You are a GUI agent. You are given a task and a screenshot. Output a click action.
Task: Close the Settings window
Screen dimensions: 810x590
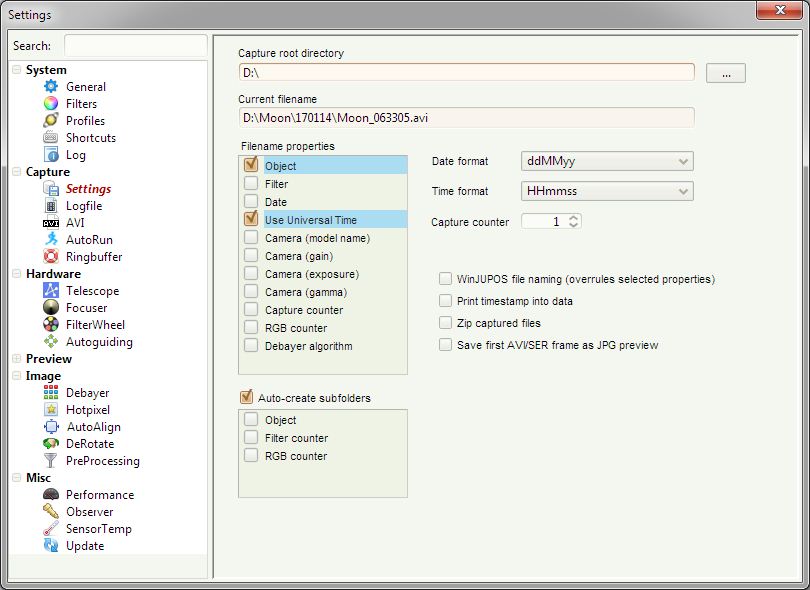tap(781, 10)
